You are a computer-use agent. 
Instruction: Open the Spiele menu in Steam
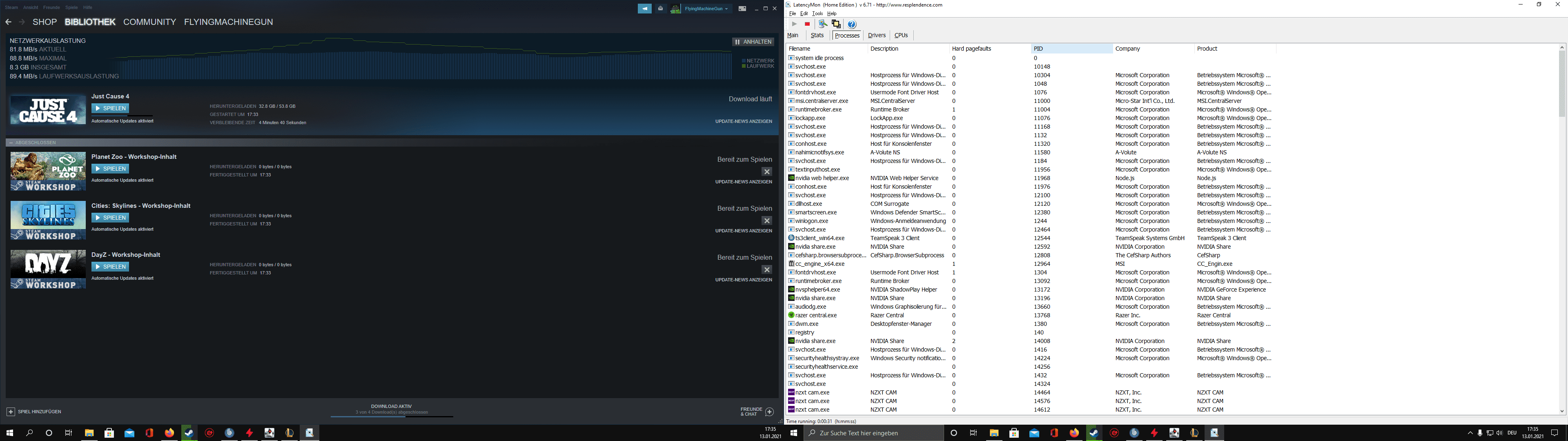click(71, 8)
